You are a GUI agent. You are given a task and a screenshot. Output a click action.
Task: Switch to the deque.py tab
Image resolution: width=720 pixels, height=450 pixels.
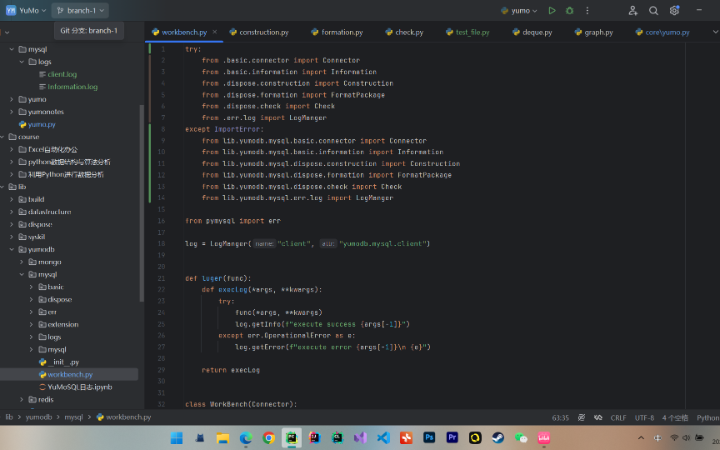(x=532, y=32)
